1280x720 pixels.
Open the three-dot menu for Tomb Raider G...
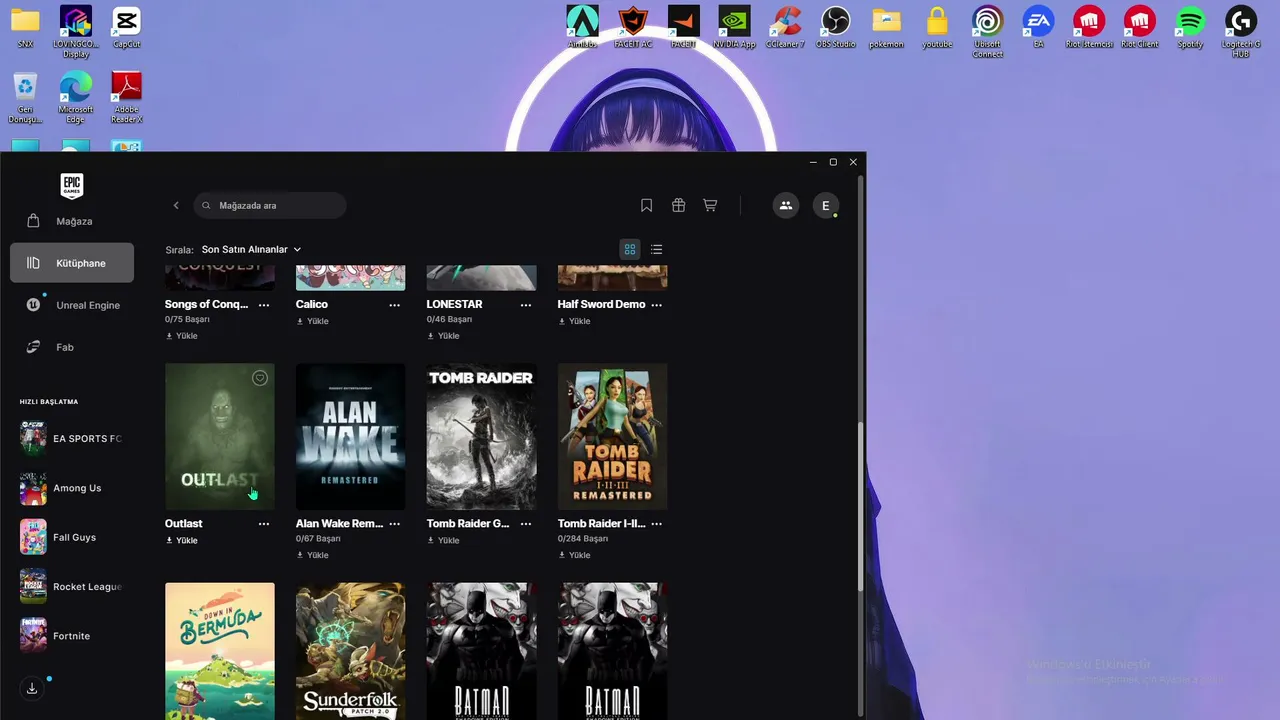tap(526, 524)
